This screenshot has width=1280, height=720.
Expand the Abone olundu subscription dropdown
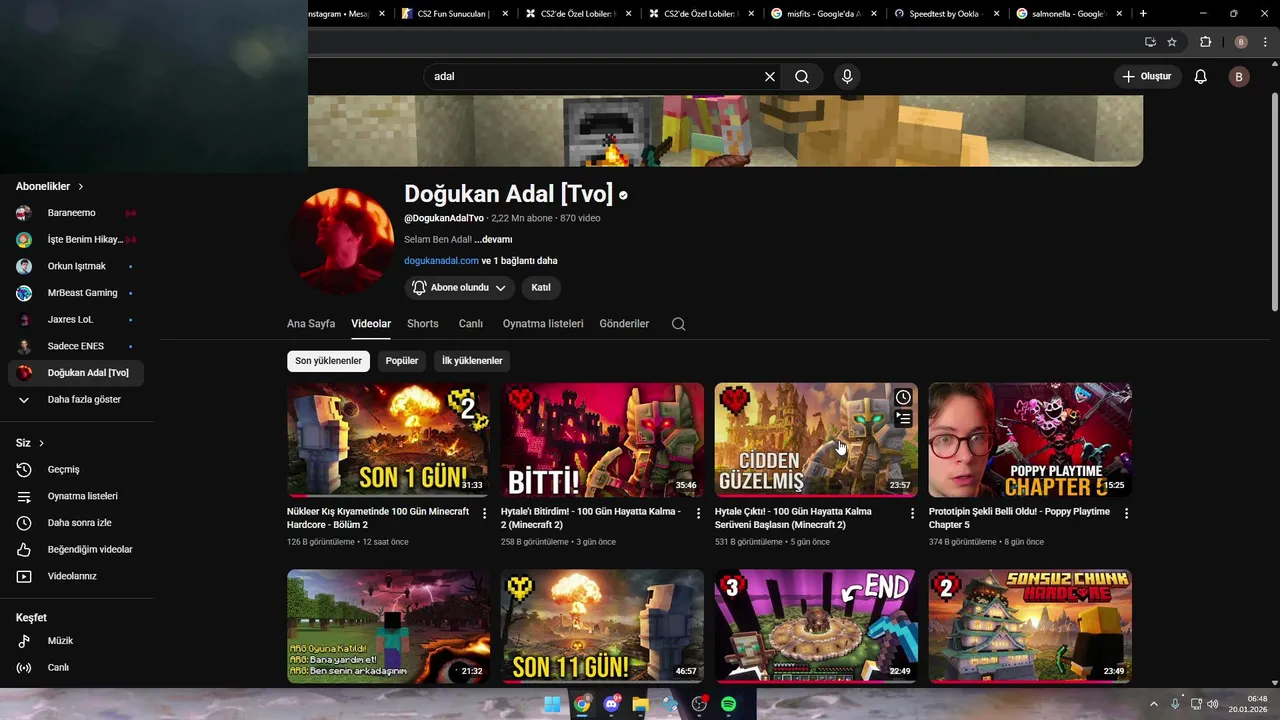point(461,288)
